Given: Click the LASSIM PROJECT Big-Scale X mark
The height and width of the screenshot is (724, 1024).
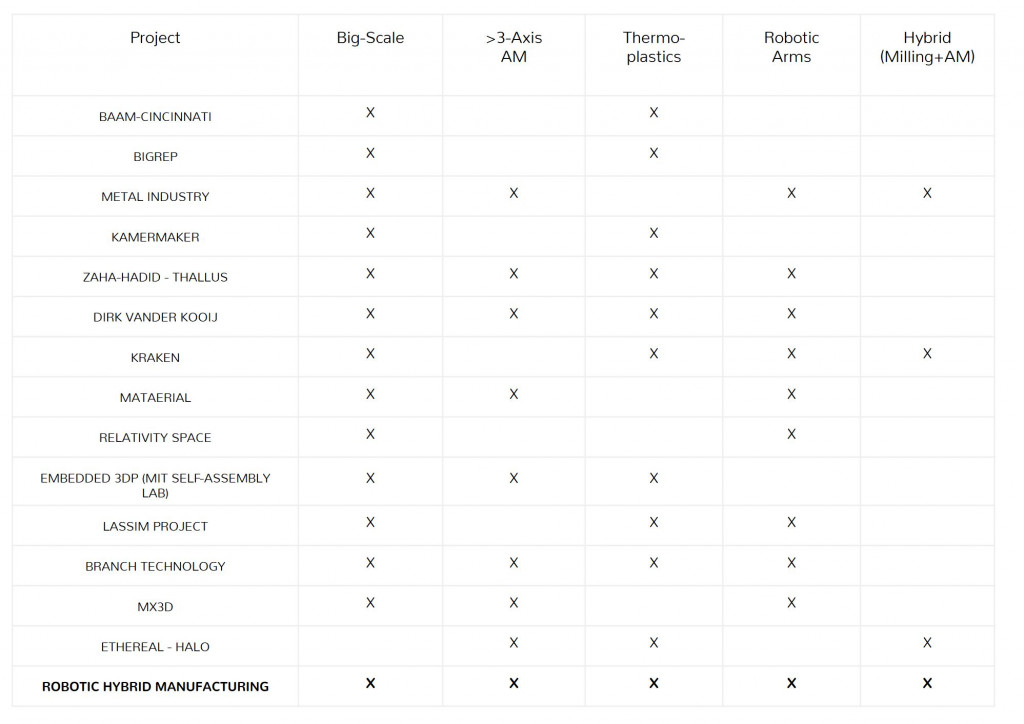Looking at the screenshot, I should [370, 522].
